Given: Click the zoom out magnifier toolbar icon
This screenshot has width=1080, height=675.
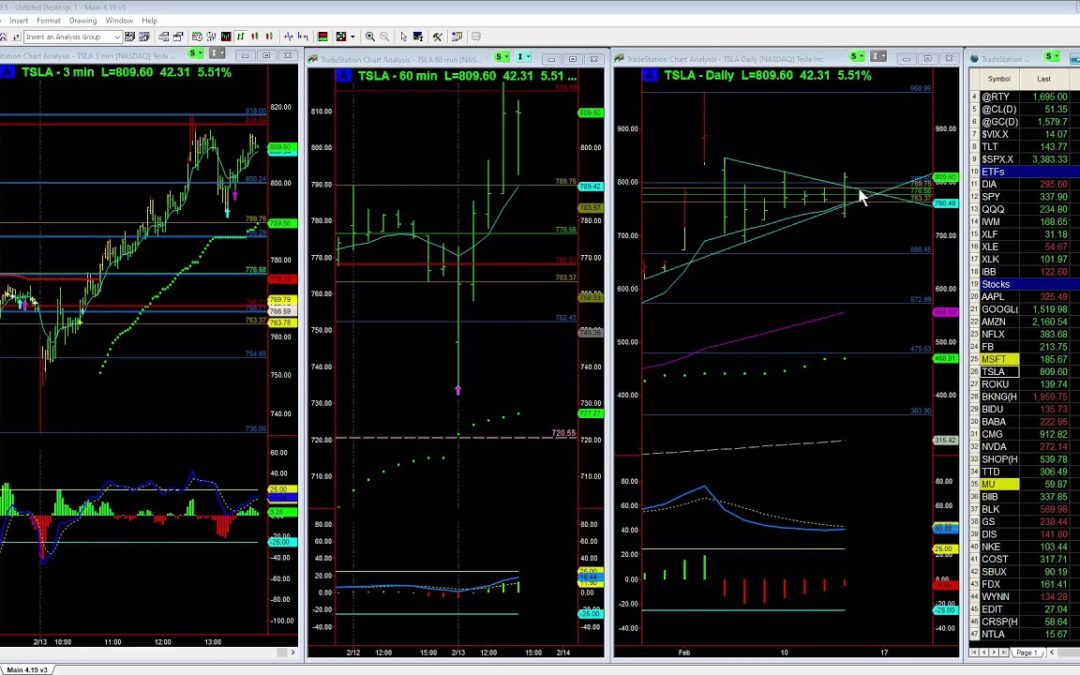Looking at the screenshot, I should coord(384,37).
